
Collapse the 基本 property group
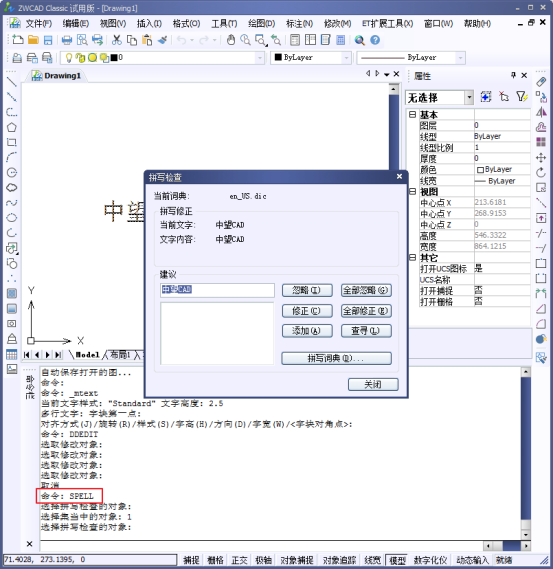click(412, 115)
